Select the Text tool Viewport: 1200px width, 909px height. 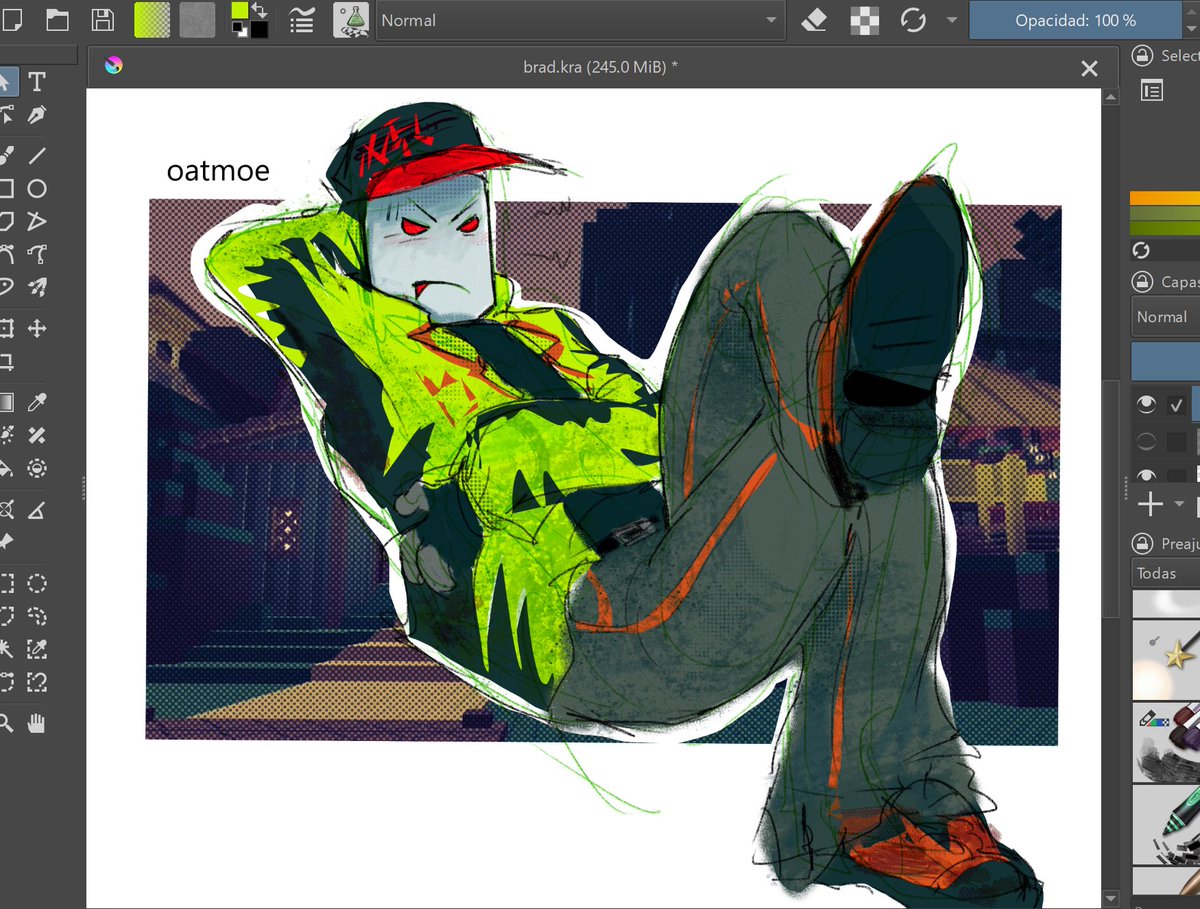(x=37, y=81)
